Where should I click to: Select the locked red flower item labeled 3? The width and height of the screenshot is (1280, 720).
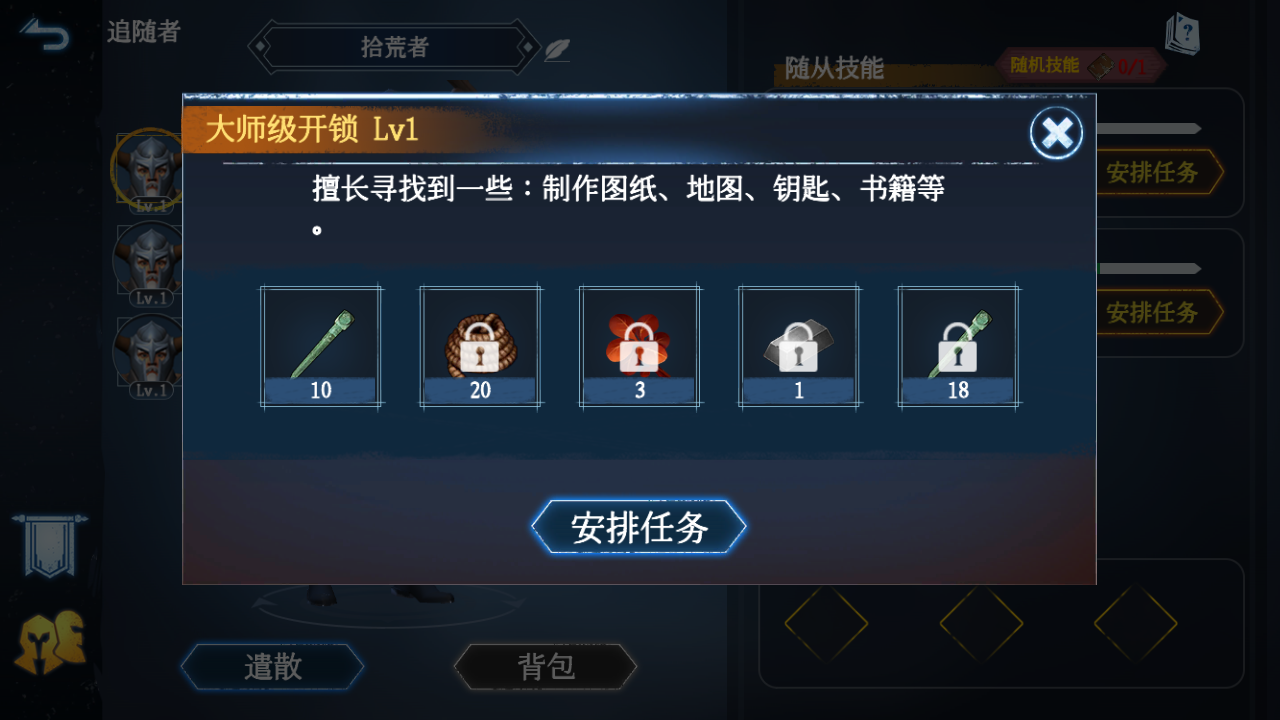click(639, 346)
